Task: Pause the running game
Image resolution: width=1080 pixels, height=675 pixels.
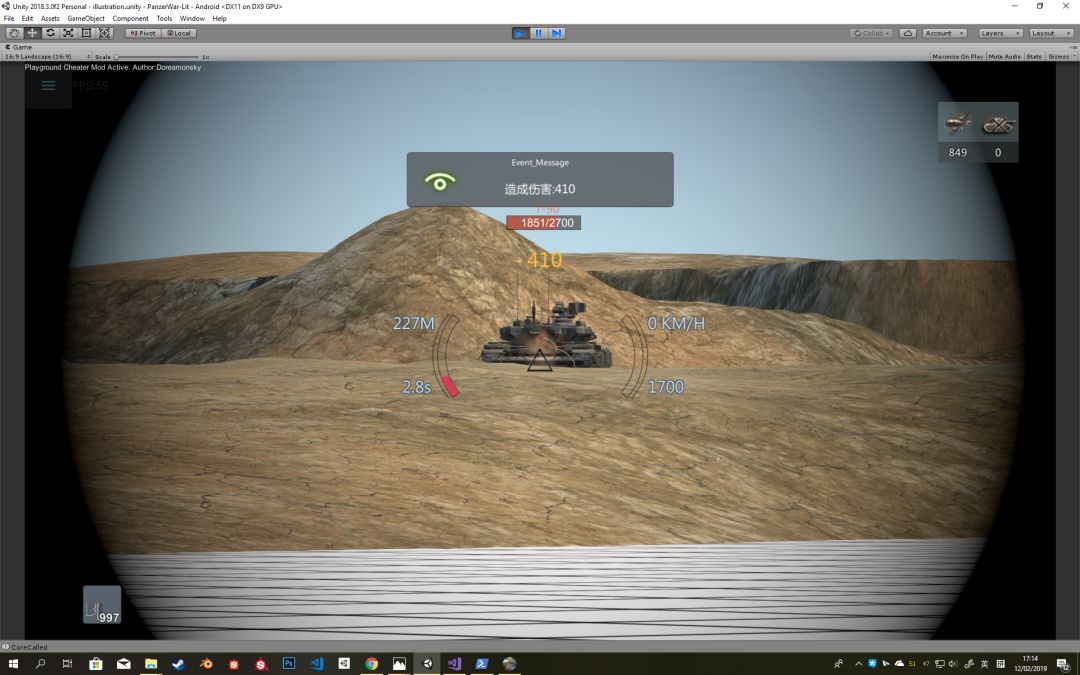Action: [539, 33]
